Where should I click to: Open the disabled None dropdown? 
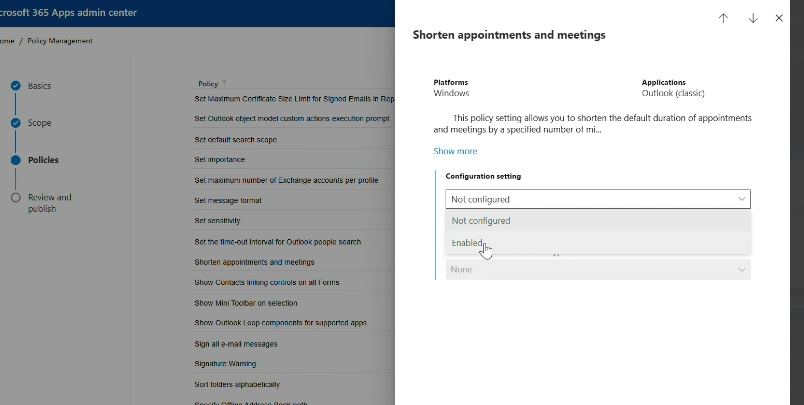598,270
